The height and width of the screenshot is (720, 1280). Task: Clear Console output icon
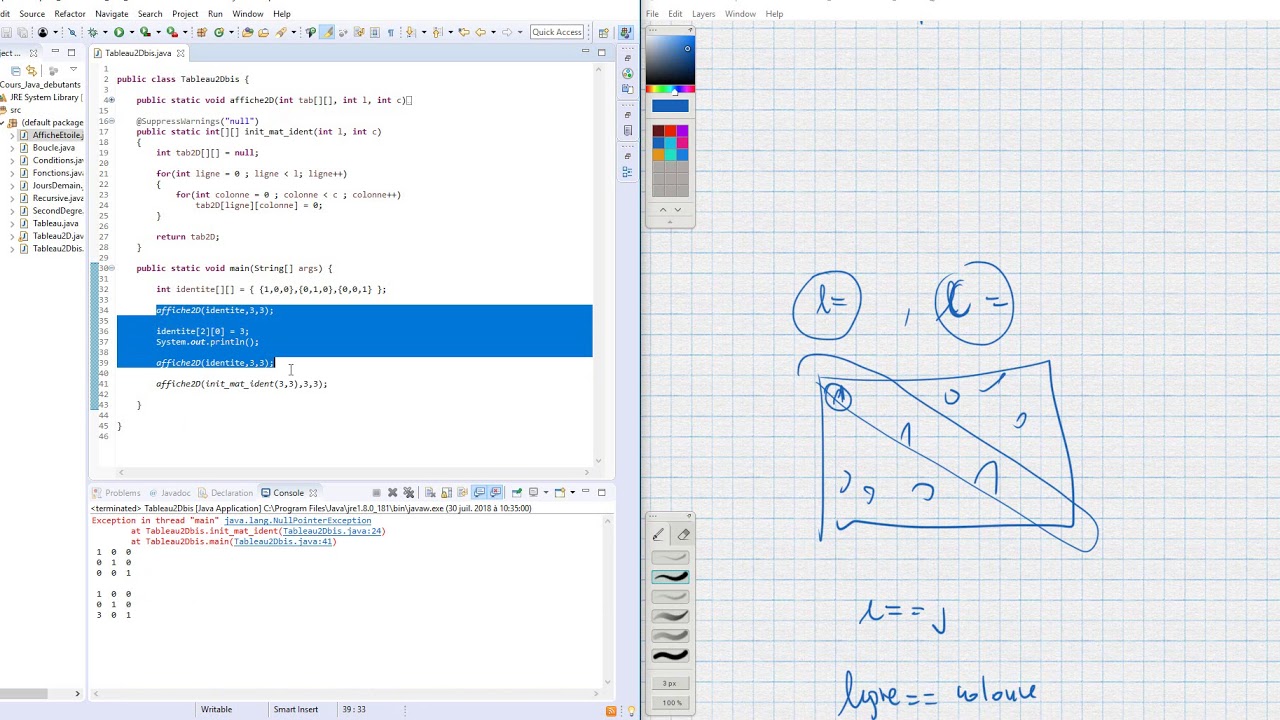[430, 492]
